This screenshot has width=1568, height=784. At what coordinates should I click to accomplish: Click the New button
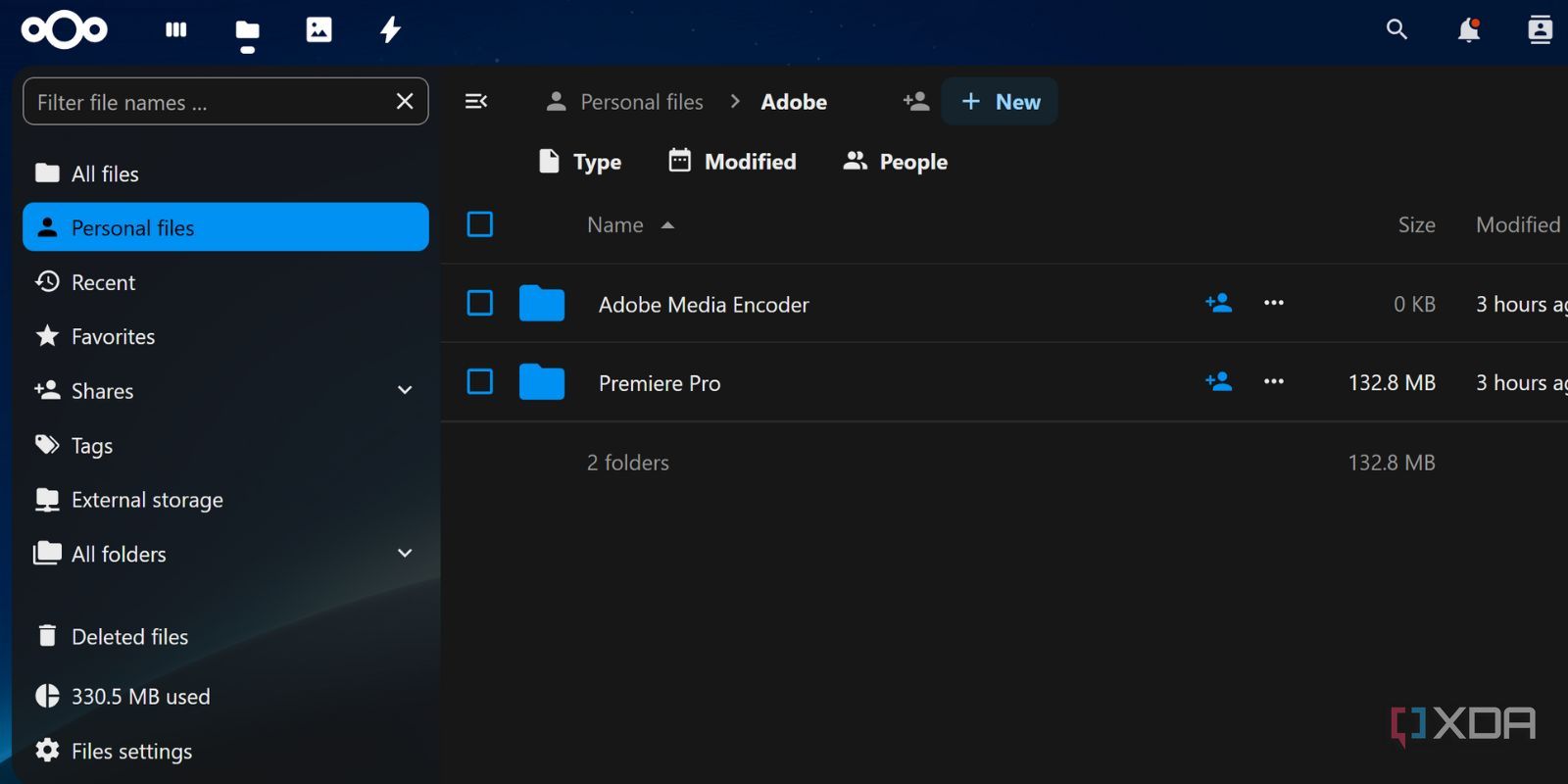click(x=1000, y=101)
